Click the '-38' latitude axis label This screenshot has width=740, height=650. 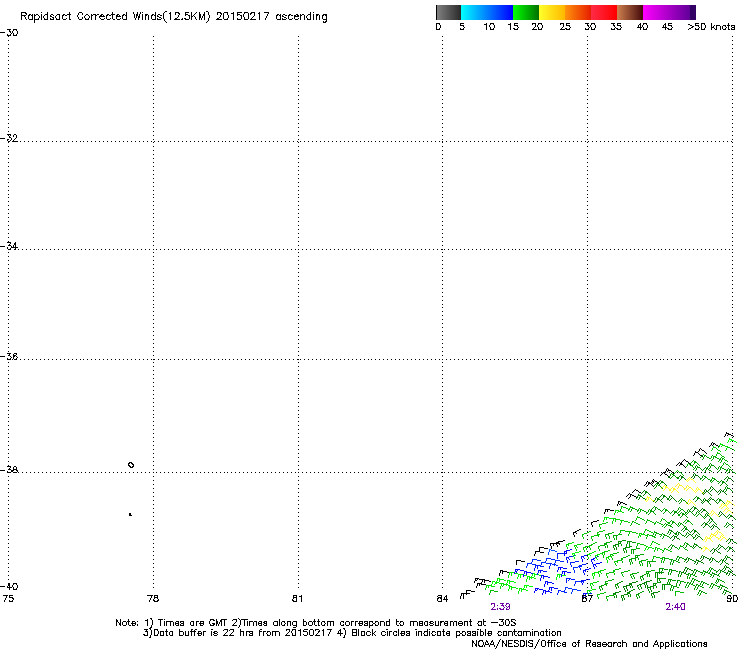[x=9, y=470]
